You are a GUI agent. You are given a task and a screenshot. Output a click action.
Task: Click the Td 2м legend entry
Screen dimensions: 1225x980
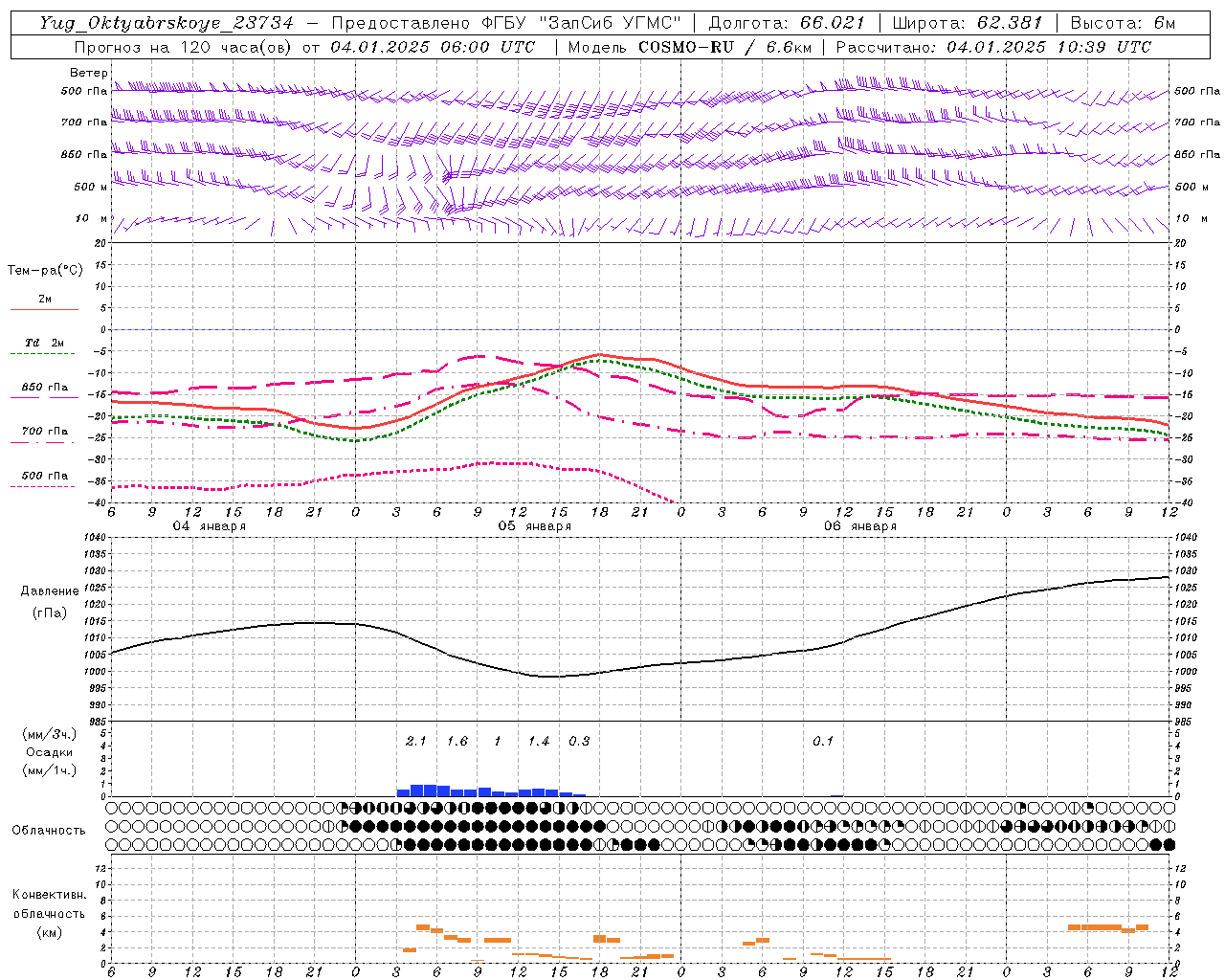click(x=44, y=343)
